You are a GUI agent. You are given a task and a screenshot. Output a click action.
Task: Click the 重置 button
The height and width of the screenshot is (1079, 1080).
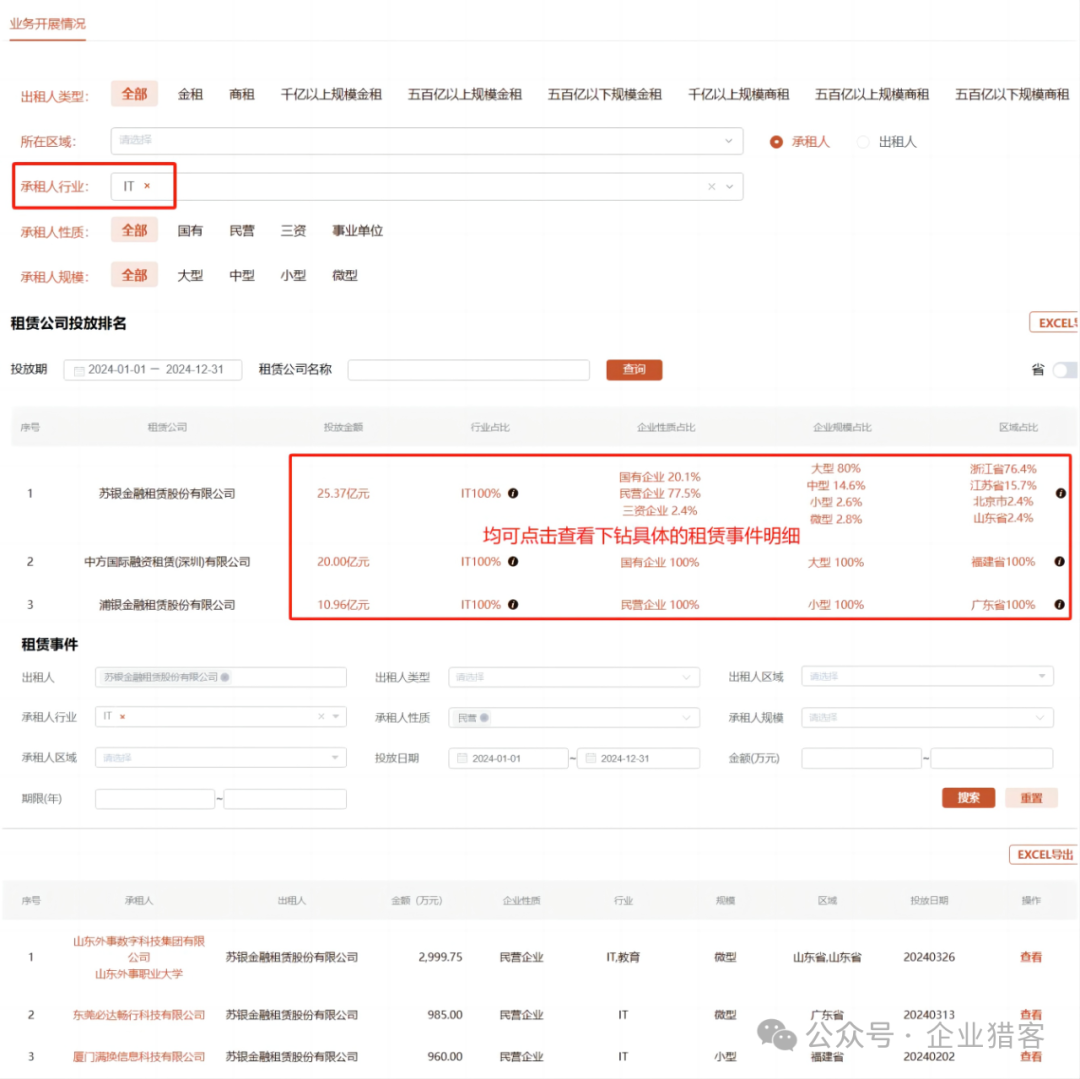click(1030, 797)
